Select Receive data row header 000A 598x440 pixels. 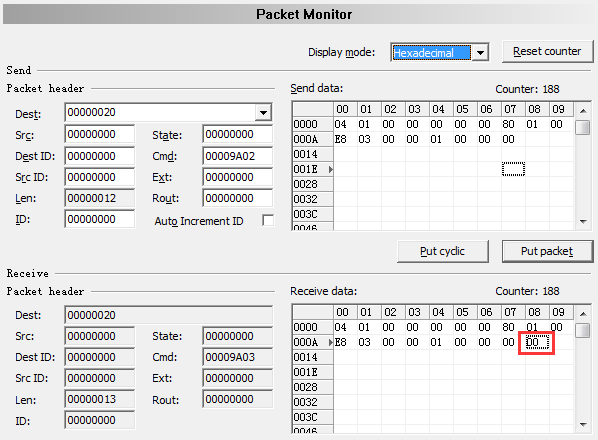coord(313,342)
